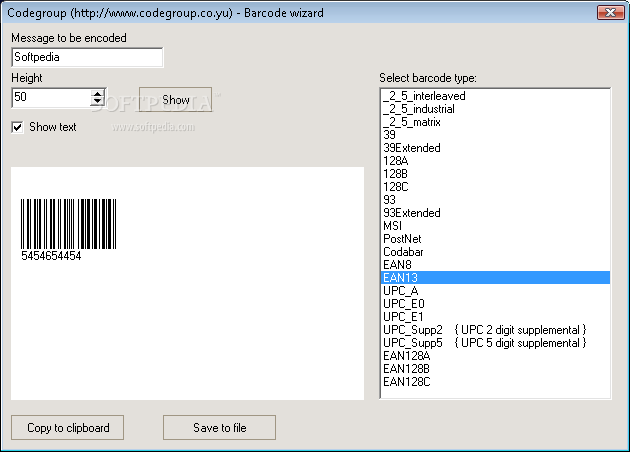Viewport: 630px width, 452px height.
Task: Select UPC_E0 barcode type
Action: point(495,304)
